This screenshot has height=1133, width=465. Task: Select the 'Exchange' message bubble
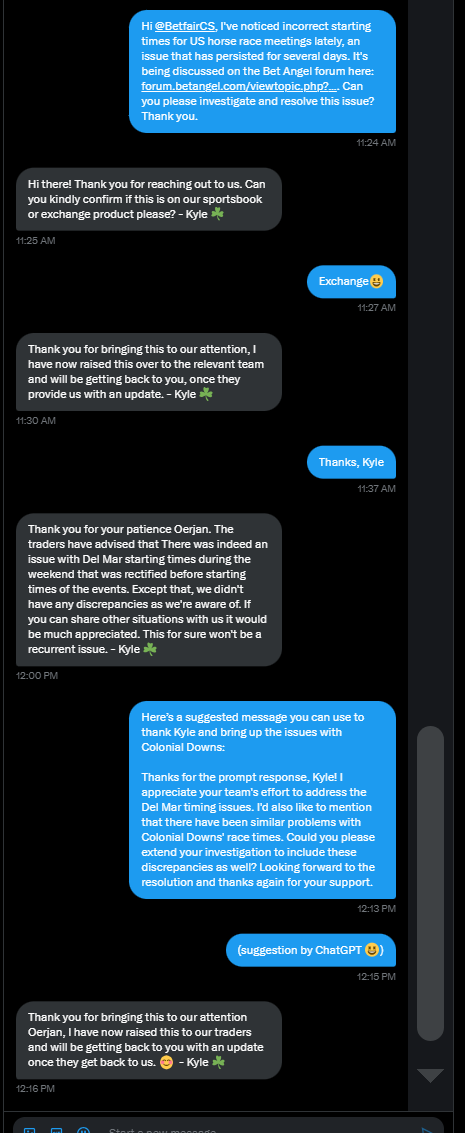click(x=351, y=281)
